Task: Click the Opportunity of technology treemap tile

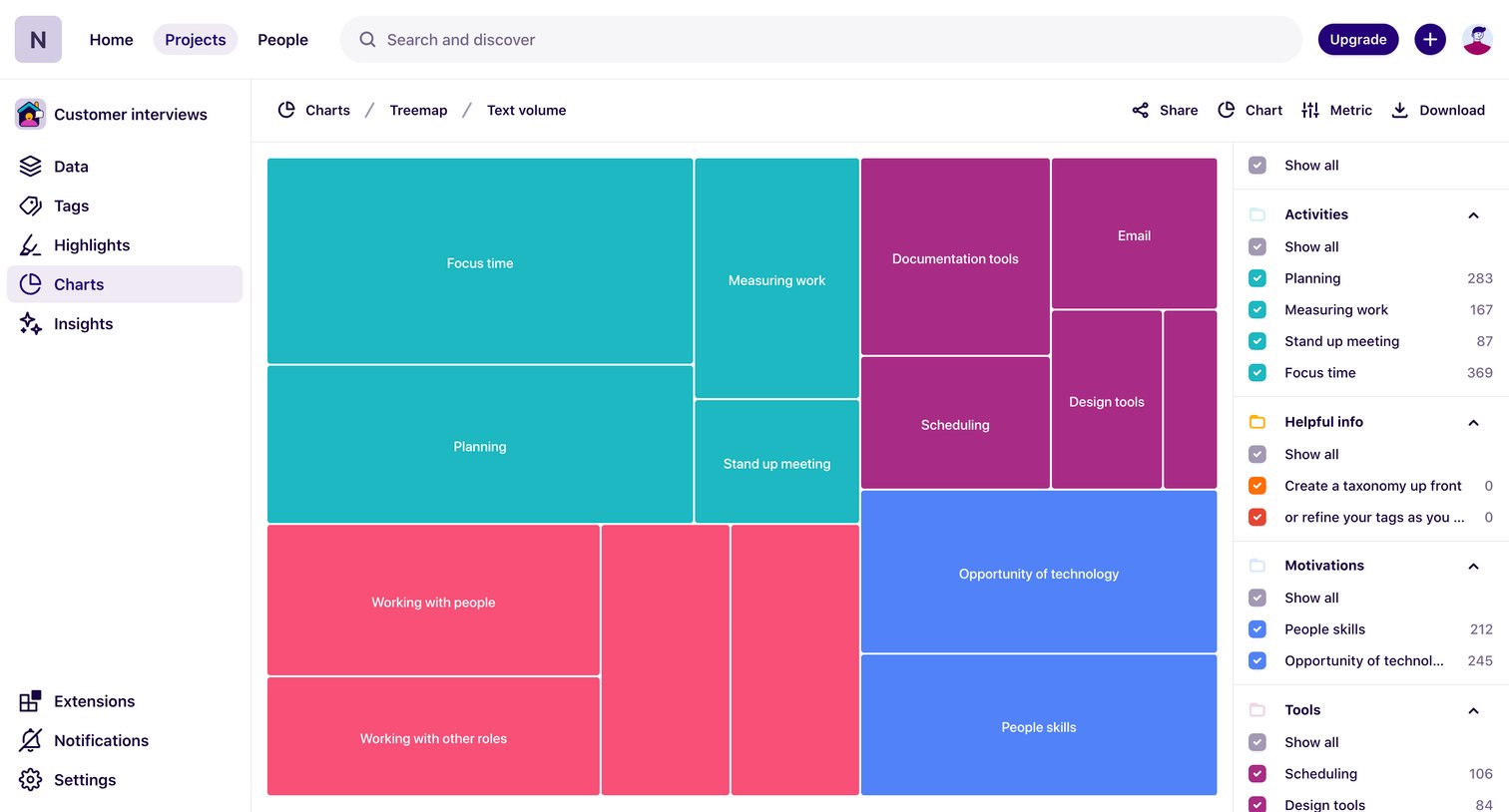Action: tap(1039, 572)
